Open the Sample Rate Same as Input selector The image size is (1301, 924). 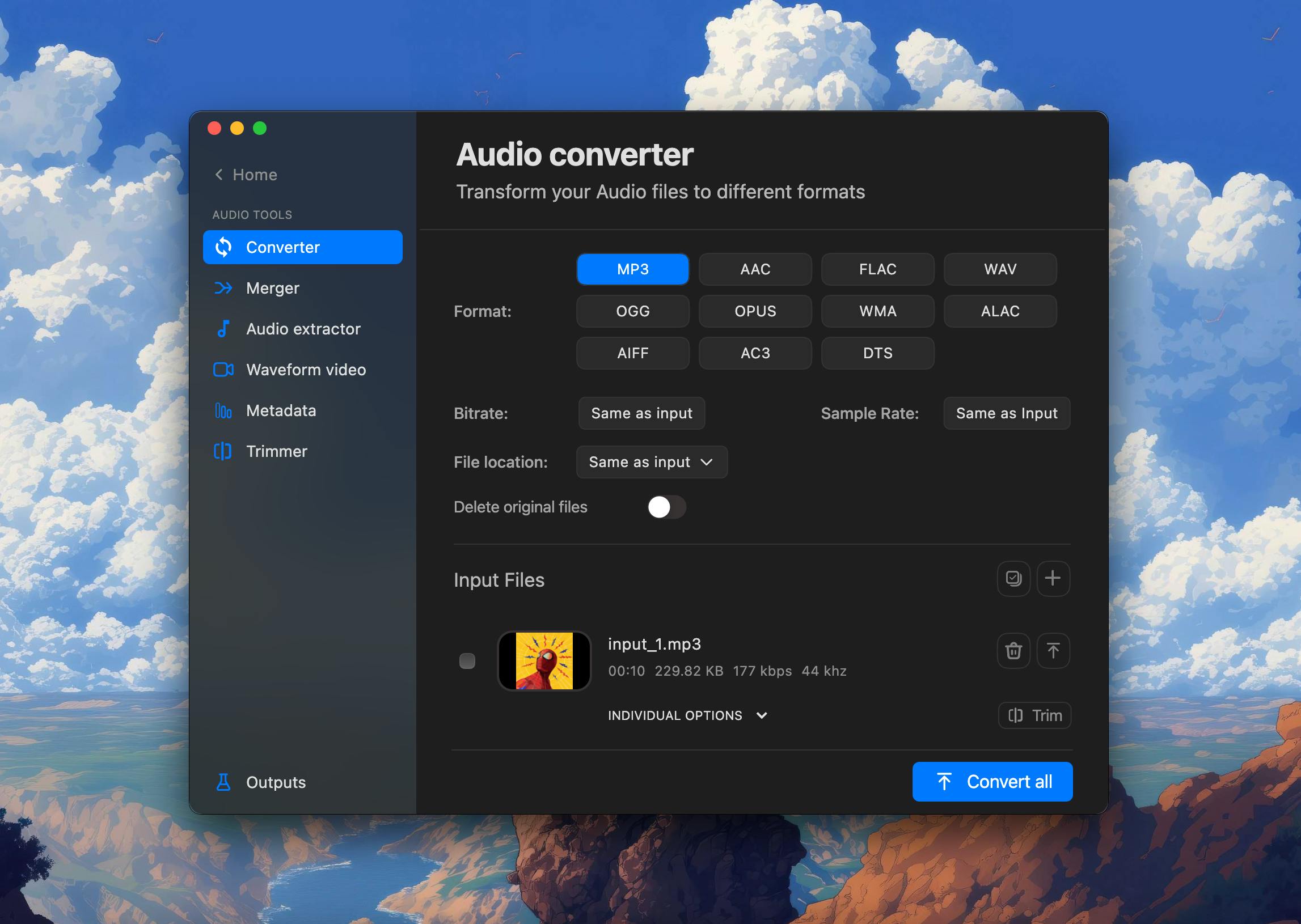point(1006,413)
